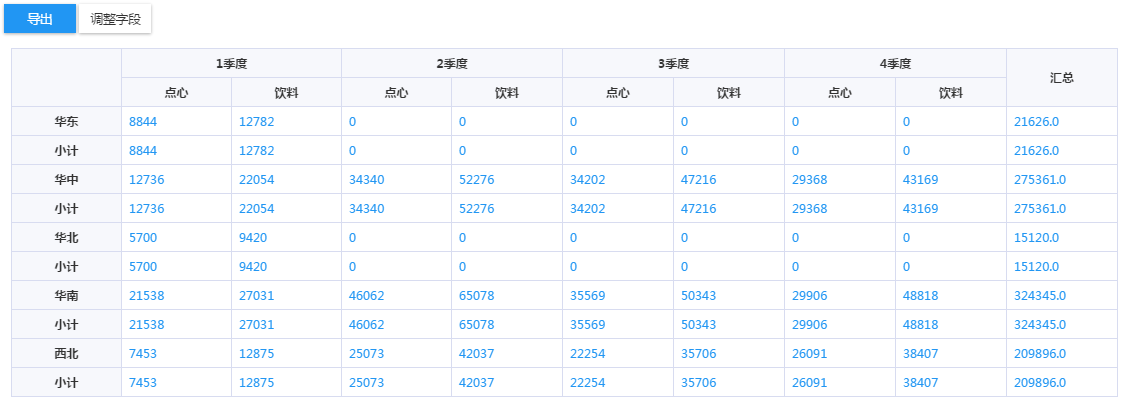Click 209896.0 in the bottom 小计 row
The height and width of the screenshot is (410, 1127).
[1042, 382]
